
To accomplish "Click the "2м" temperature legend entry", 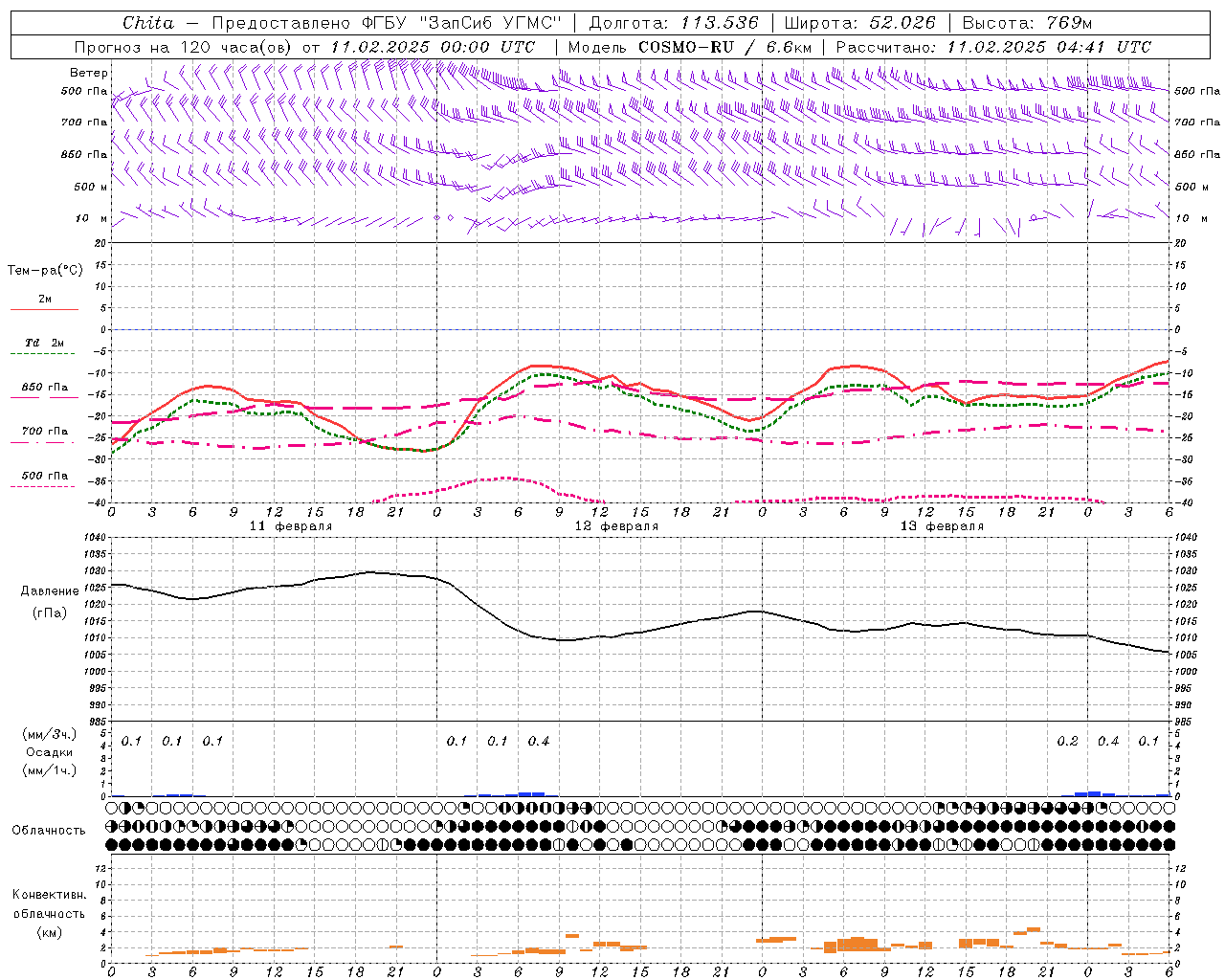I will (45, 300).
